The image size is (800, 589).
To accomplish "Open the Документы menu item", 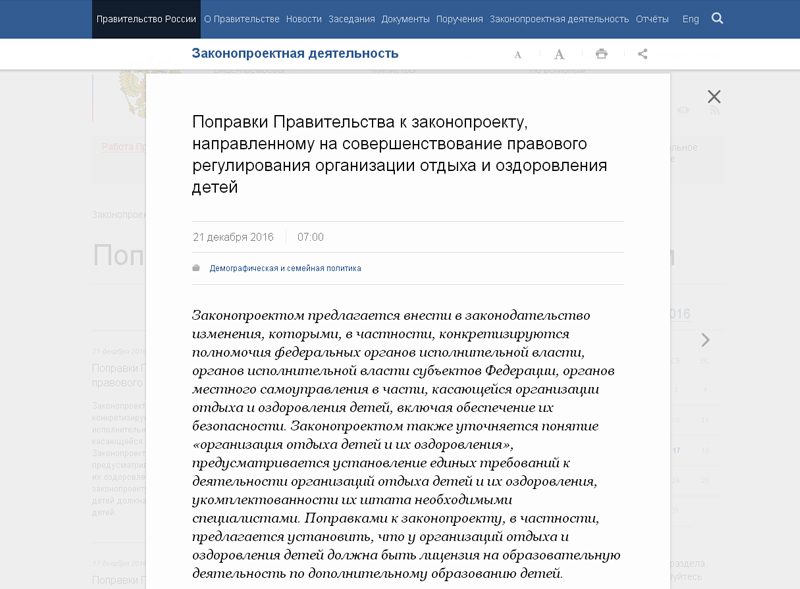I will (405, 19).
